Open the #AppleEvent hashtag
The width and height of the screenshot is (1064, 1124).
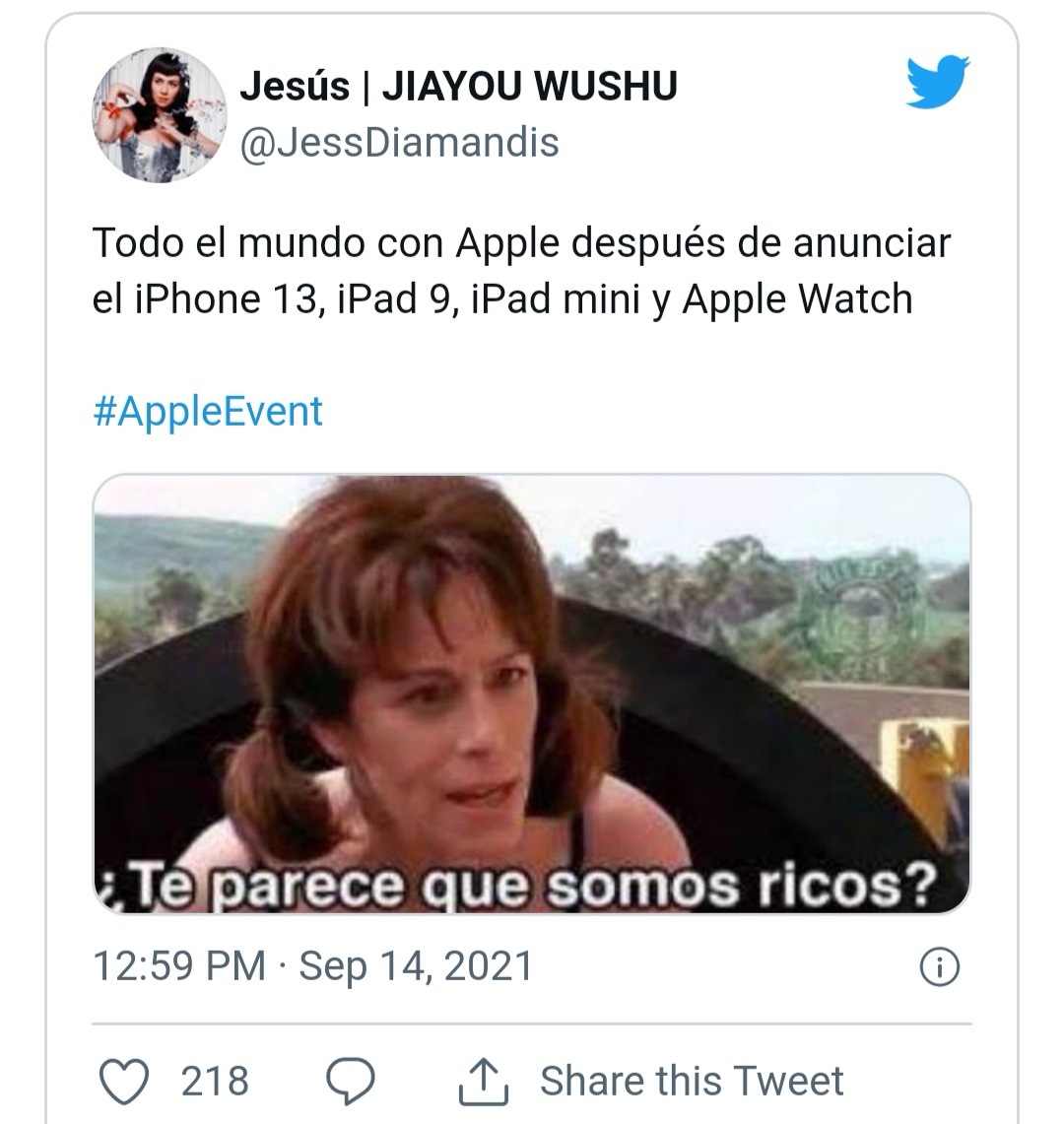pyautogui.click(x=208, y=412)
